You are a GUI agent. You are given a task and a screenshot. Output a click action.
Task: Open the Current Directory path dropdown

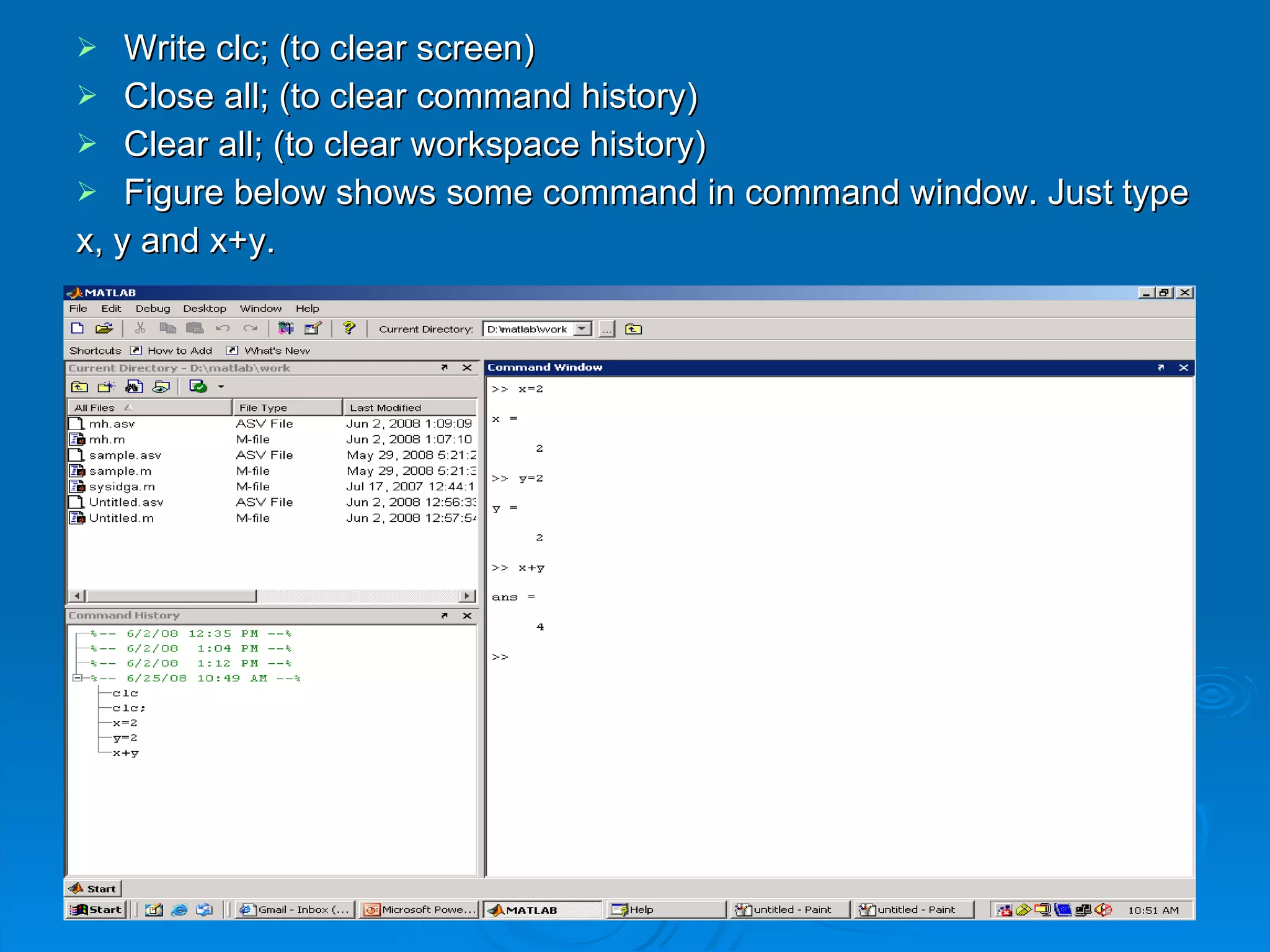pos(582,329)
